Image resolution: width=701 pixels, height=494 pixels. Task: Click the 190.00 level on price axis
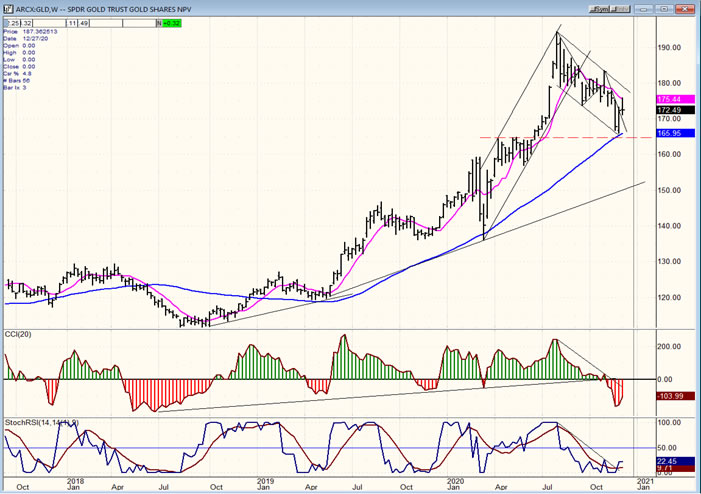[670, 47]
